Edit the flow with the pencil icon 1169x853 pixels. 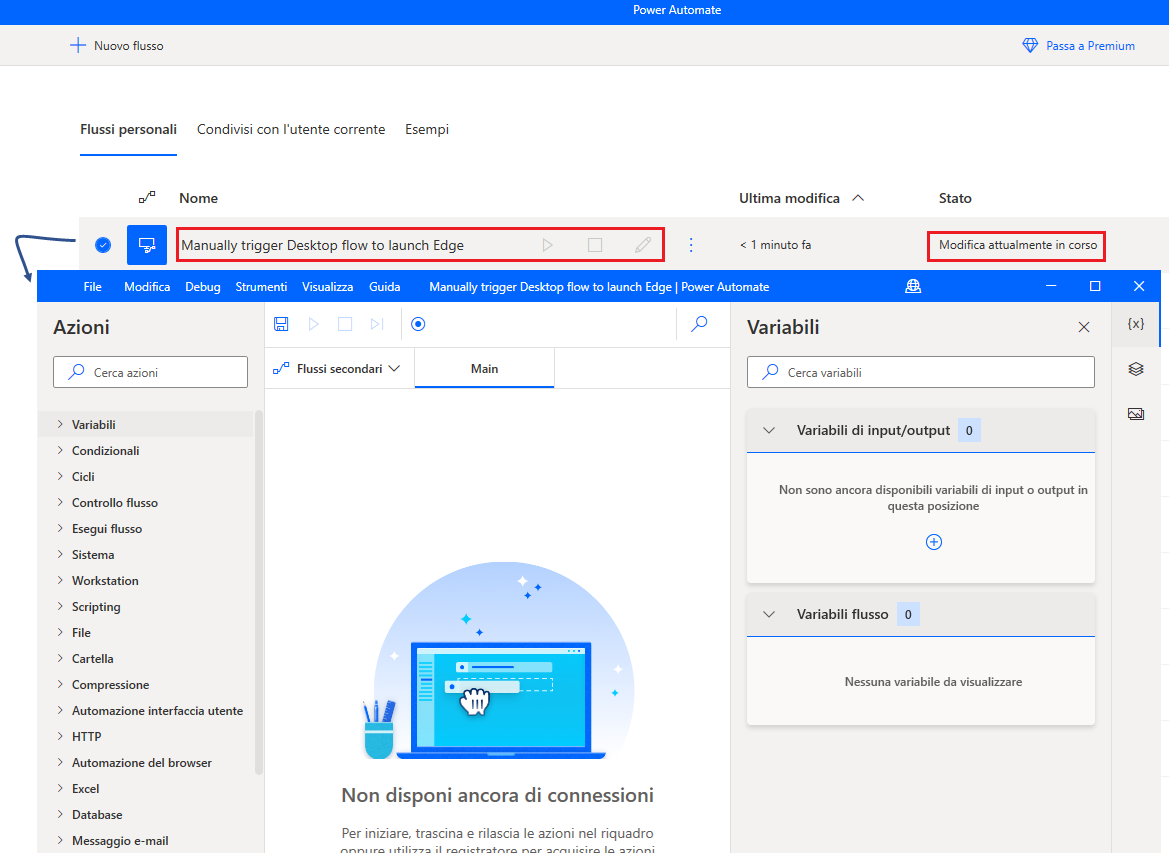click(x=643, y=245)
